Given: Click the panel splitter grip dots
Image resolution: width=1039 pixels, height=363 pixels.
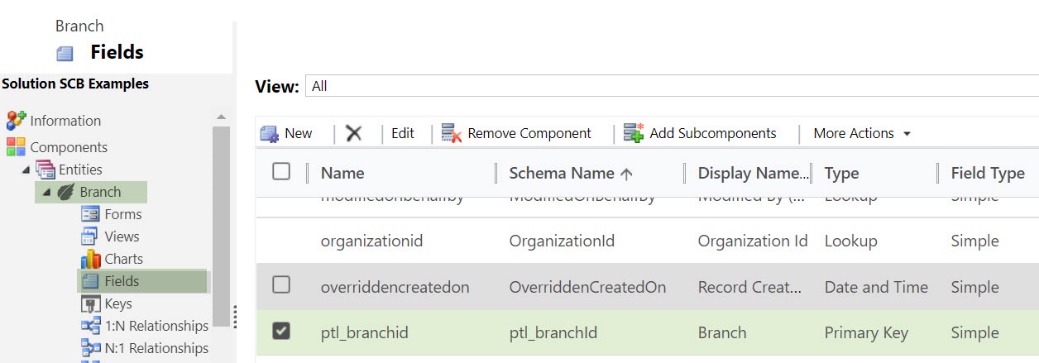Looking at the screenshot, I should 235,317.
